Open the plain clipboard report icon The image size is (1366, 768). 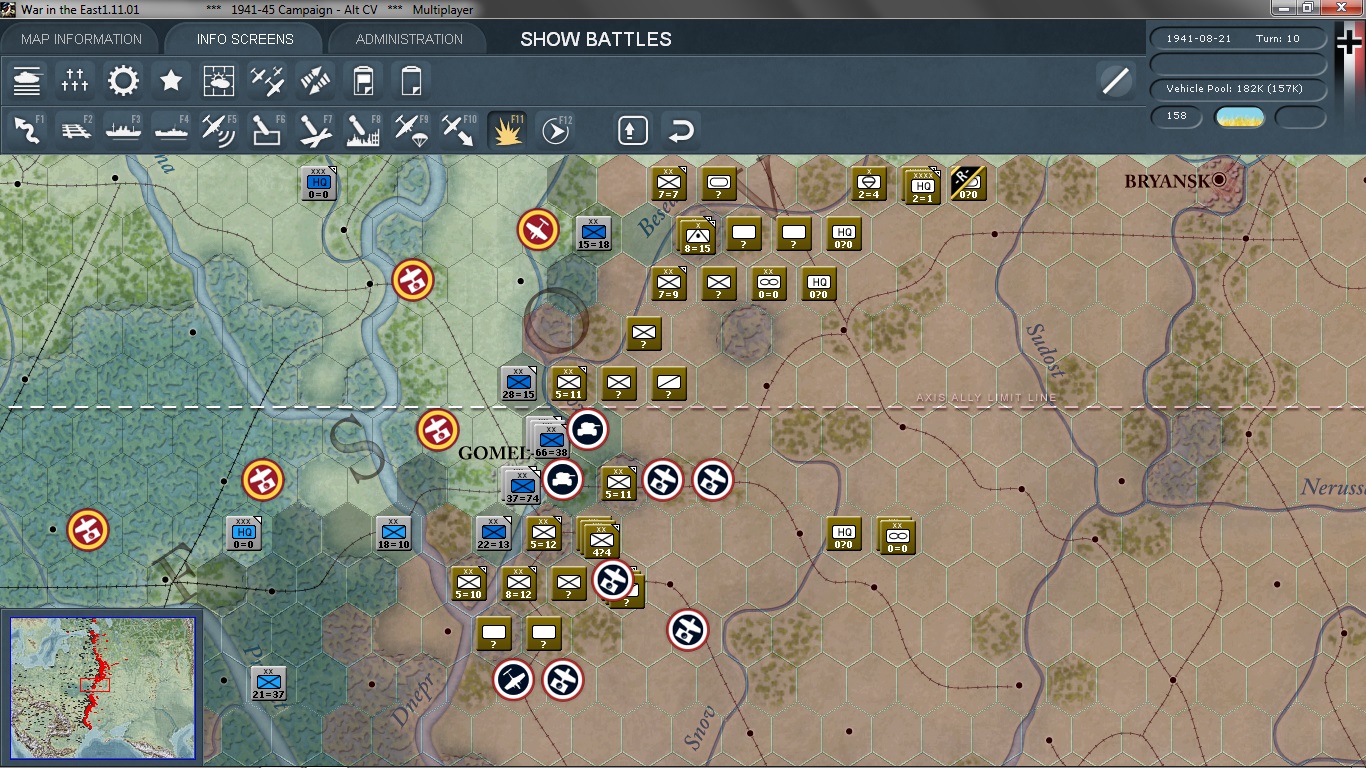tap(411, 80)
